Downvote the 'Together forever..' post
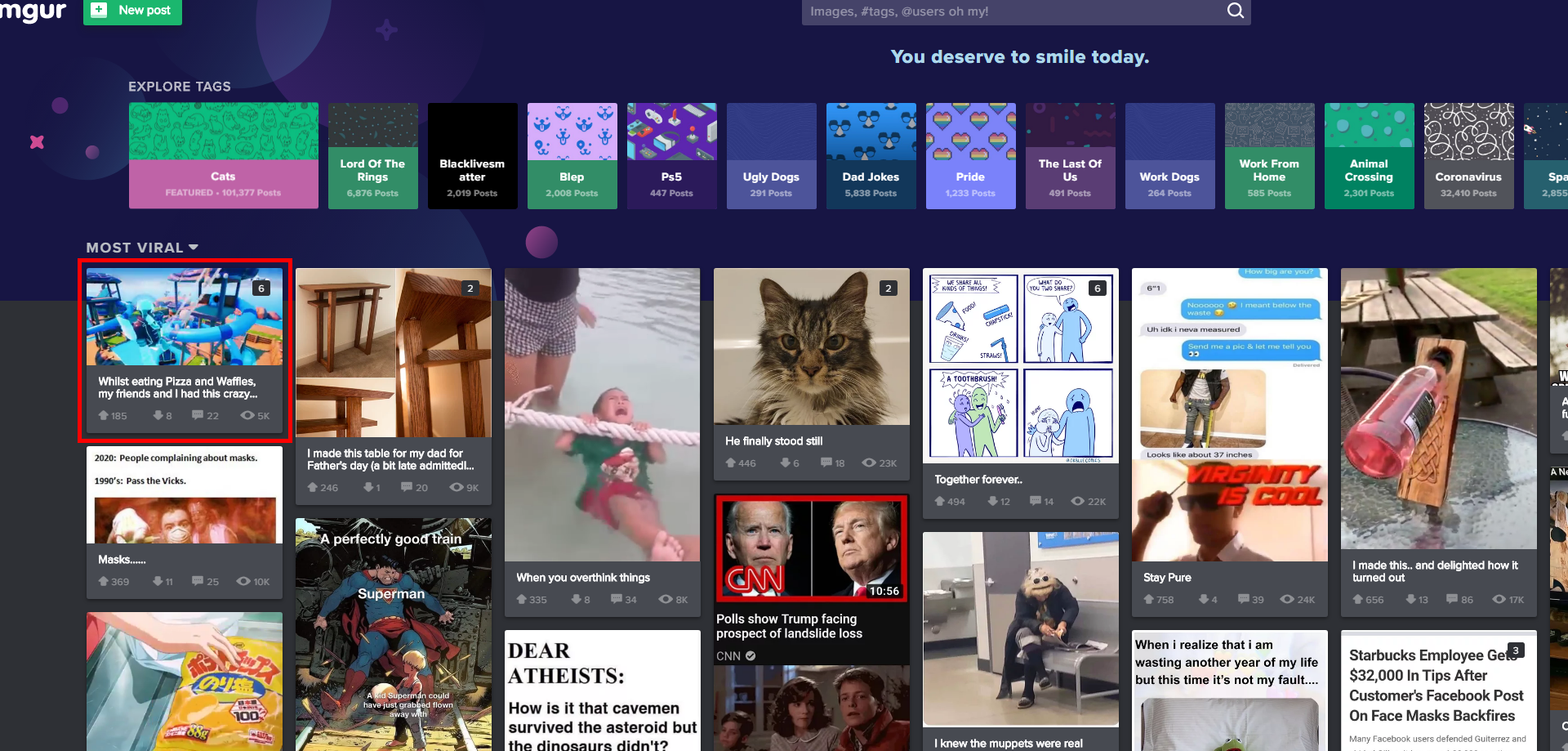The height and width of the screenshot is (751, 1568). 993,501
